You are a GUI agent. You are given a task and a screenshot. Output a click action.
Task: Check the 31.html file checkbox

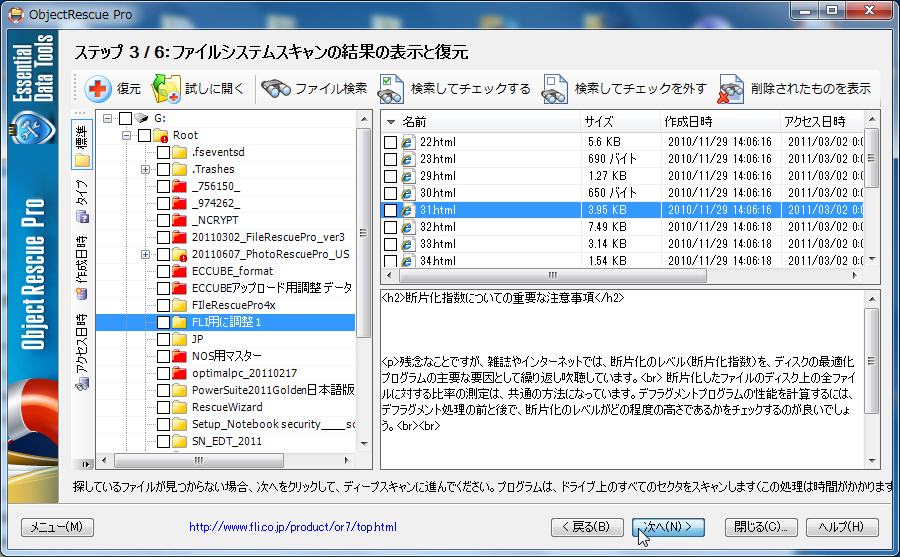coord(390,210)
